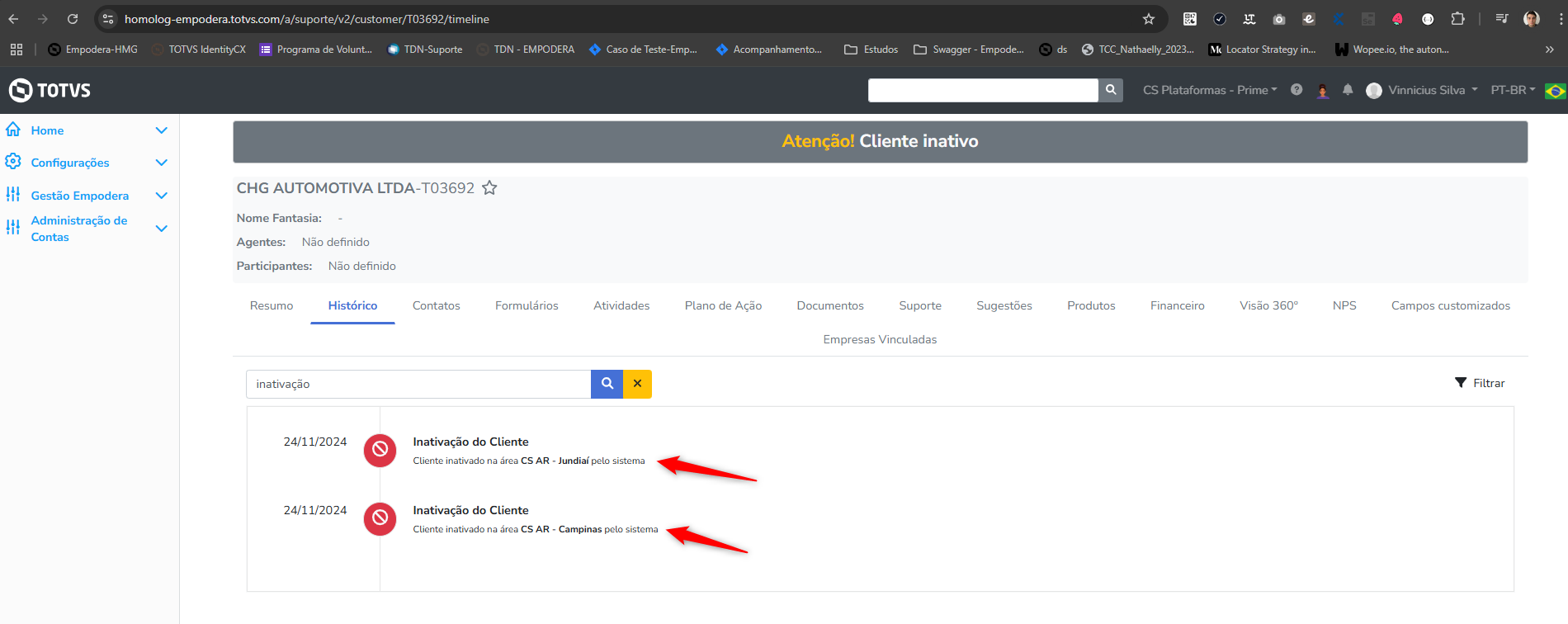Click the Gestão Empodera sidebar link
The height and width of the screenshot is (624, 1568).
pos(80,196)
